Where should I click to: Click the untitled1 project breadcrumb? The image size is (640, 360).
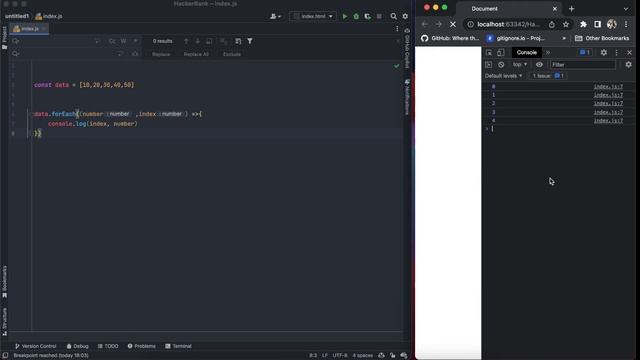pos(17,16)
